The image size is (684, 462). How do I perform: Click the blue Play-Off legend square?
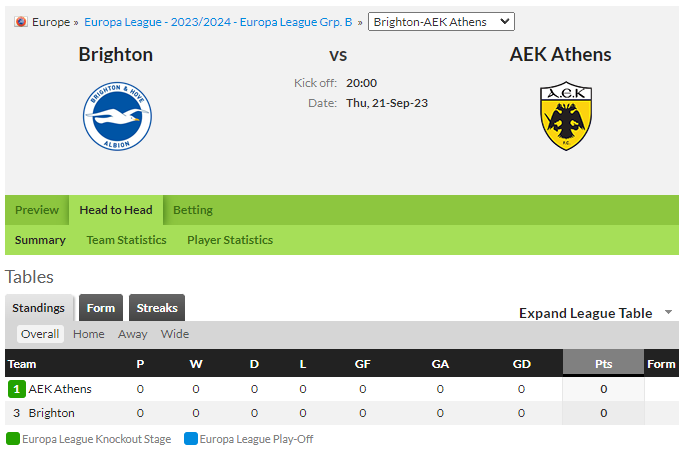191,439
